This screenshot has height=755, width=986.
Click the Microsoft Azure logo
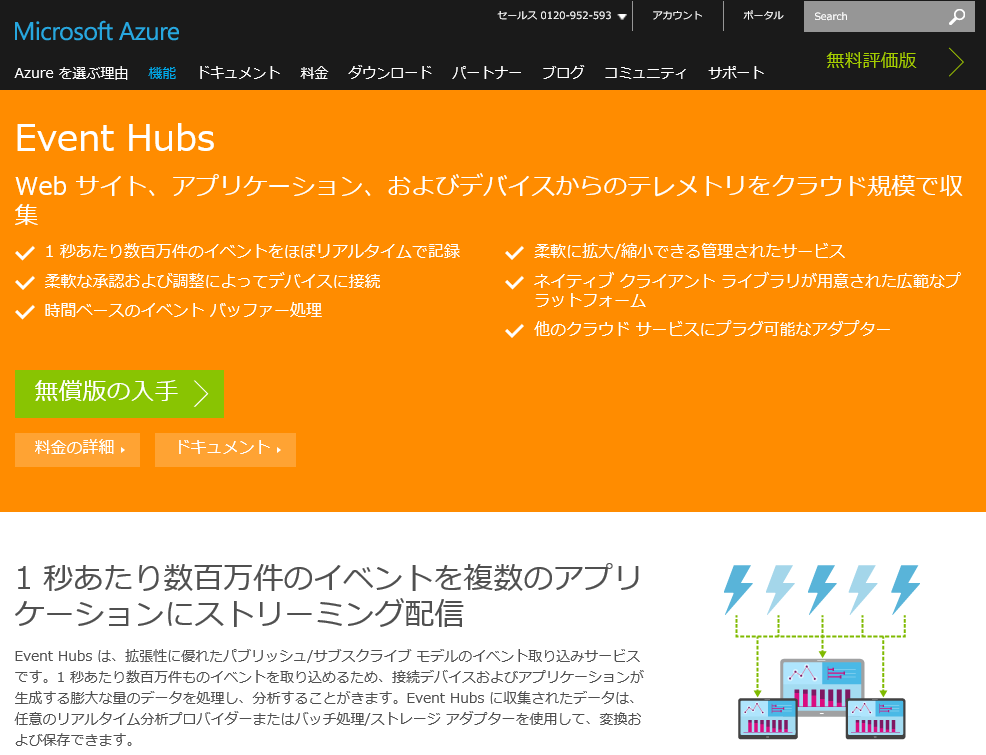(x=96, y=31)
